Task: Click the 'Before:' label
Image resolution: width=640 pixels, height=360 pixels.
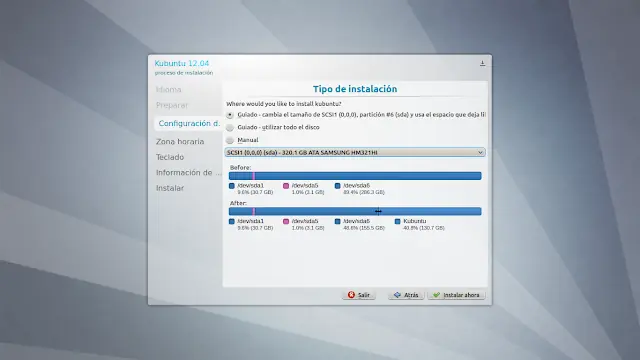Action: [240, 167]
